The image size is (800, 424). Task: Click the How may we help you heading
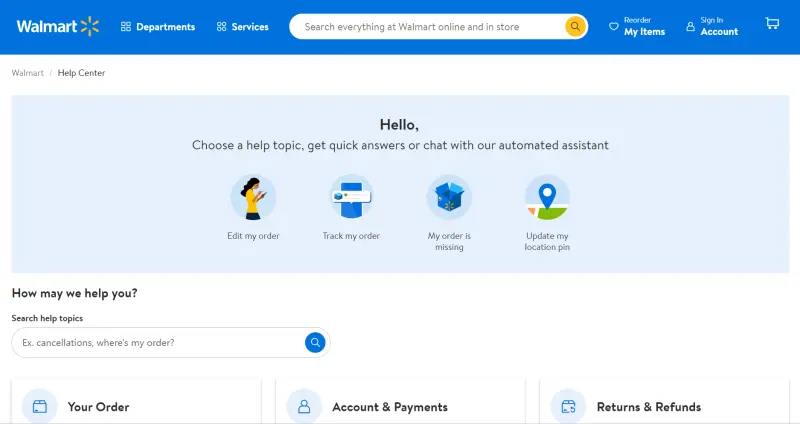click(74, 293)
